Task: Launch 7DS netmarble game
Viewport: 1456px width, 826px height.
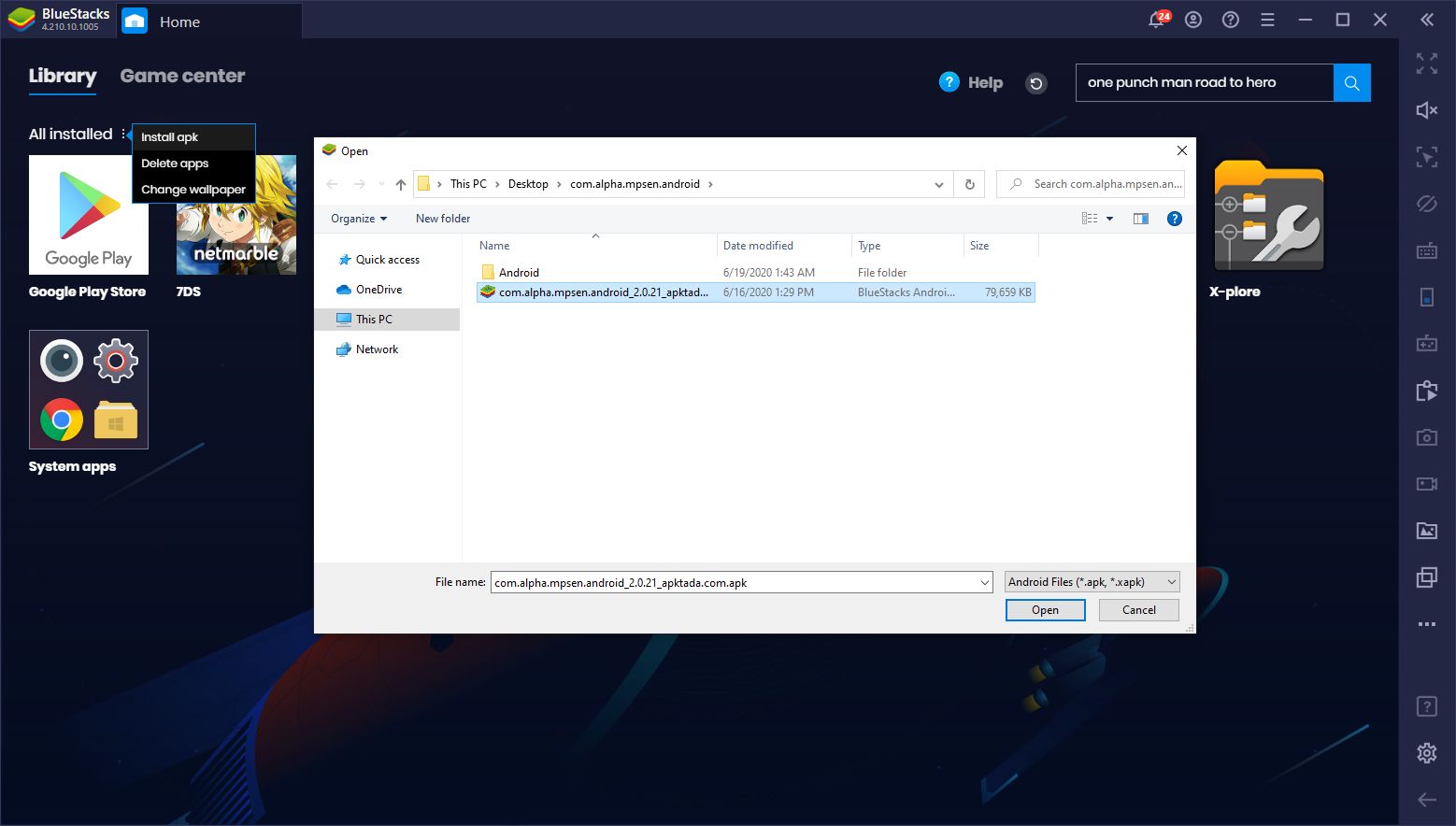Action: pos(236,215)
